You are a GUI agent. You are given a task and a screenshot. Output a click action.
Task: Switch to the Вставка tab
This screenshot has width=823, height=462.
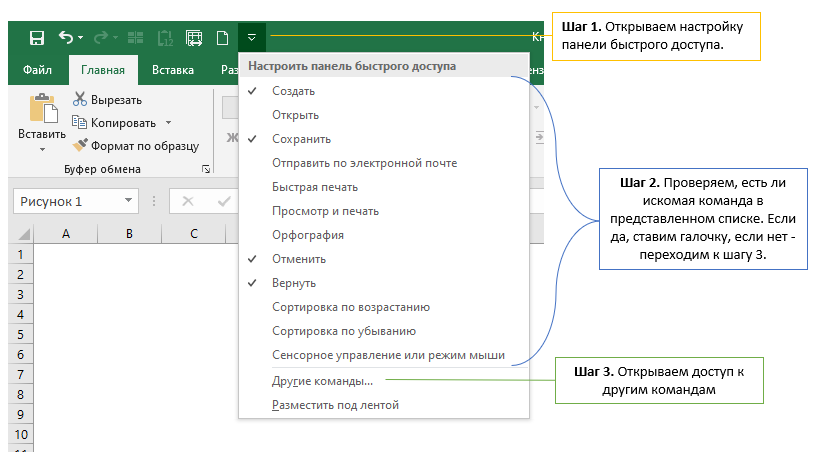(173, 70)
